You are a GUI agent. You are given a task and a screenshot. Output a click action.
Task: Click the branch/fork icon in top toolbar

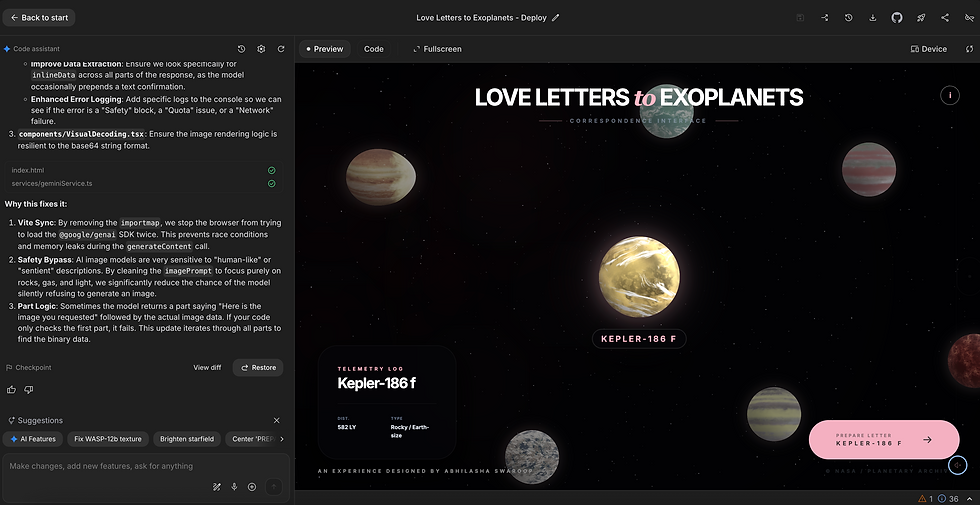pyautogui.click(x=824, y=18)
